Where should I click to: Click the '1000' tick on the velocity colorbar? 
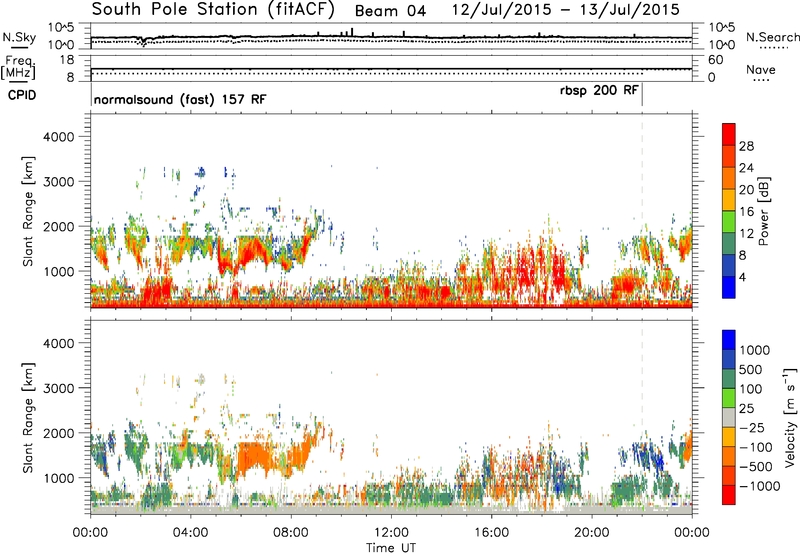755,350
